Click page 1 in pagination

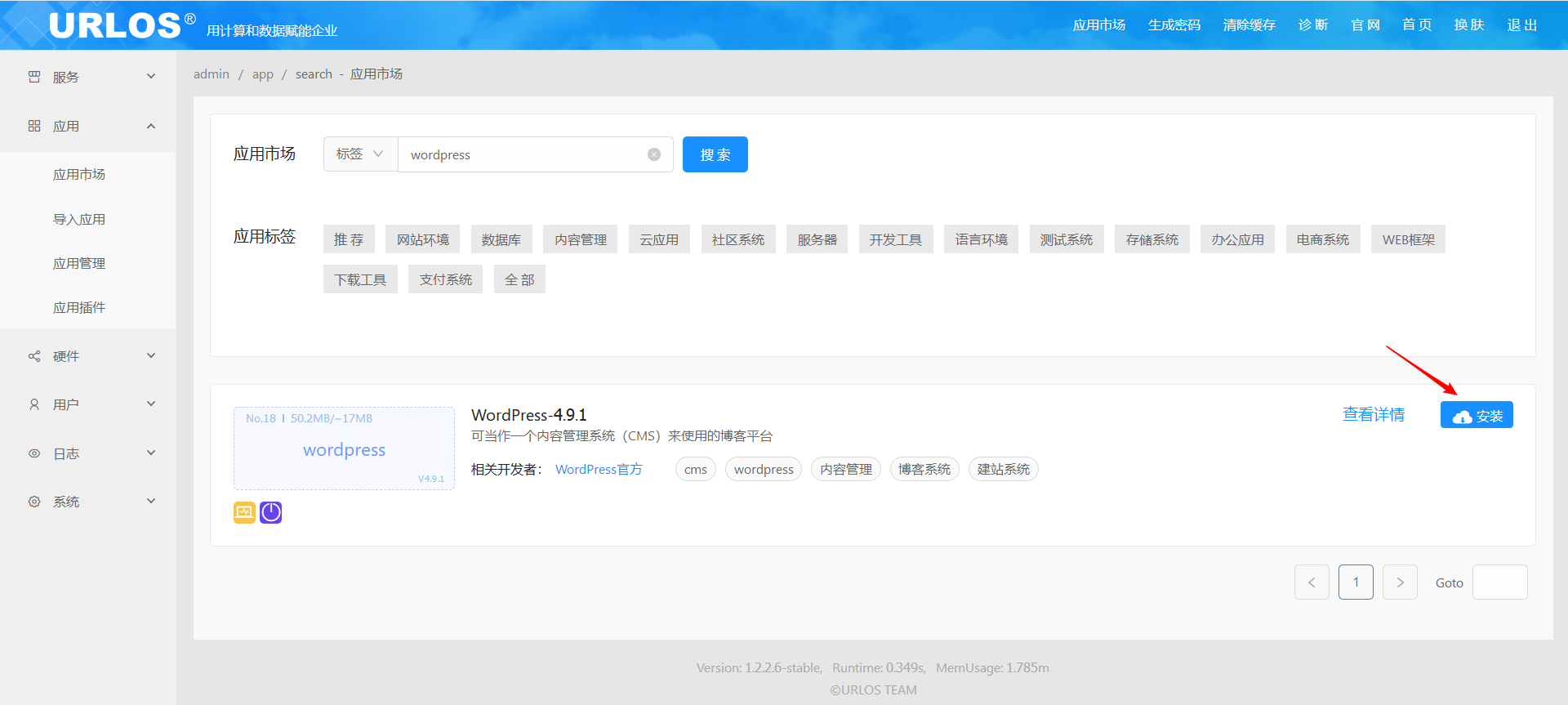(1356, 582)
